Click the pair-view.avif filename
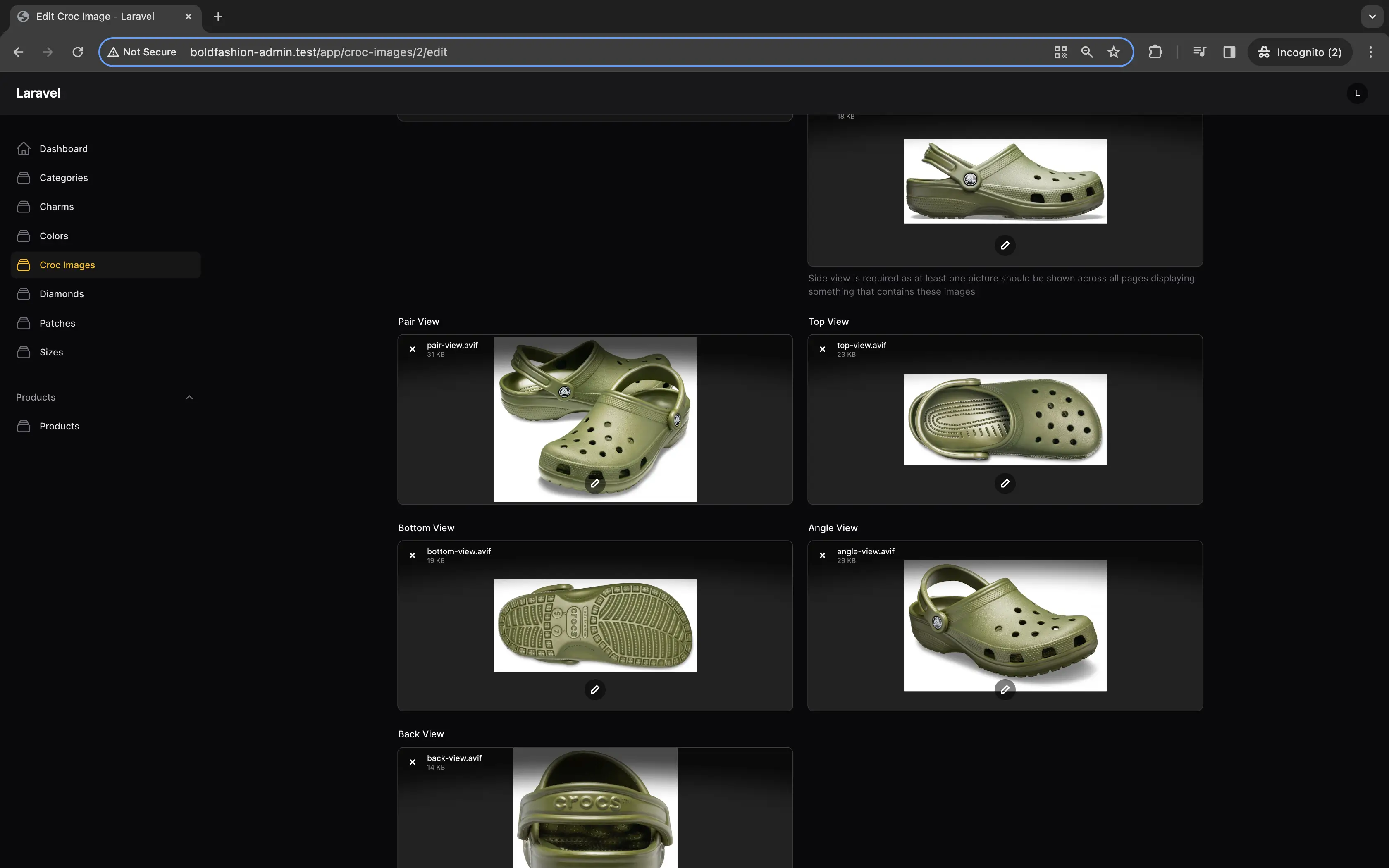The width and height of the screenshot is (1389, 868). click(x=452, y=345)
